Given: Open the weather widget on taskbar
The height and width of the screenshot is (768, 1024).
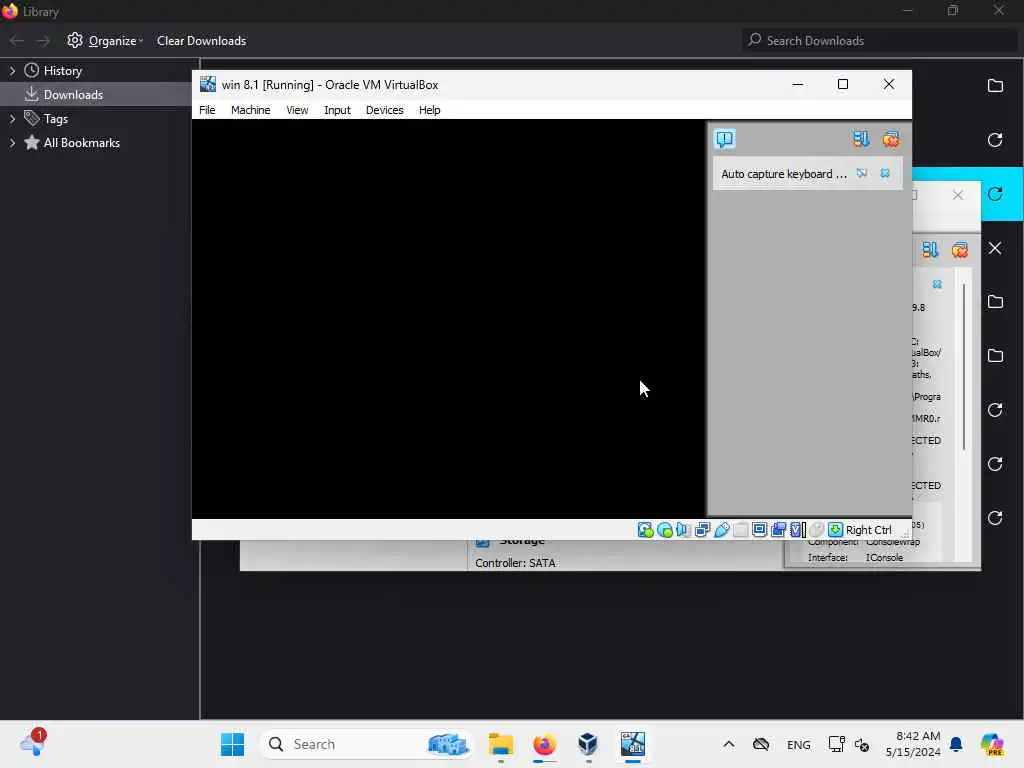Looking at the screenshot, I should click(33, 743).
